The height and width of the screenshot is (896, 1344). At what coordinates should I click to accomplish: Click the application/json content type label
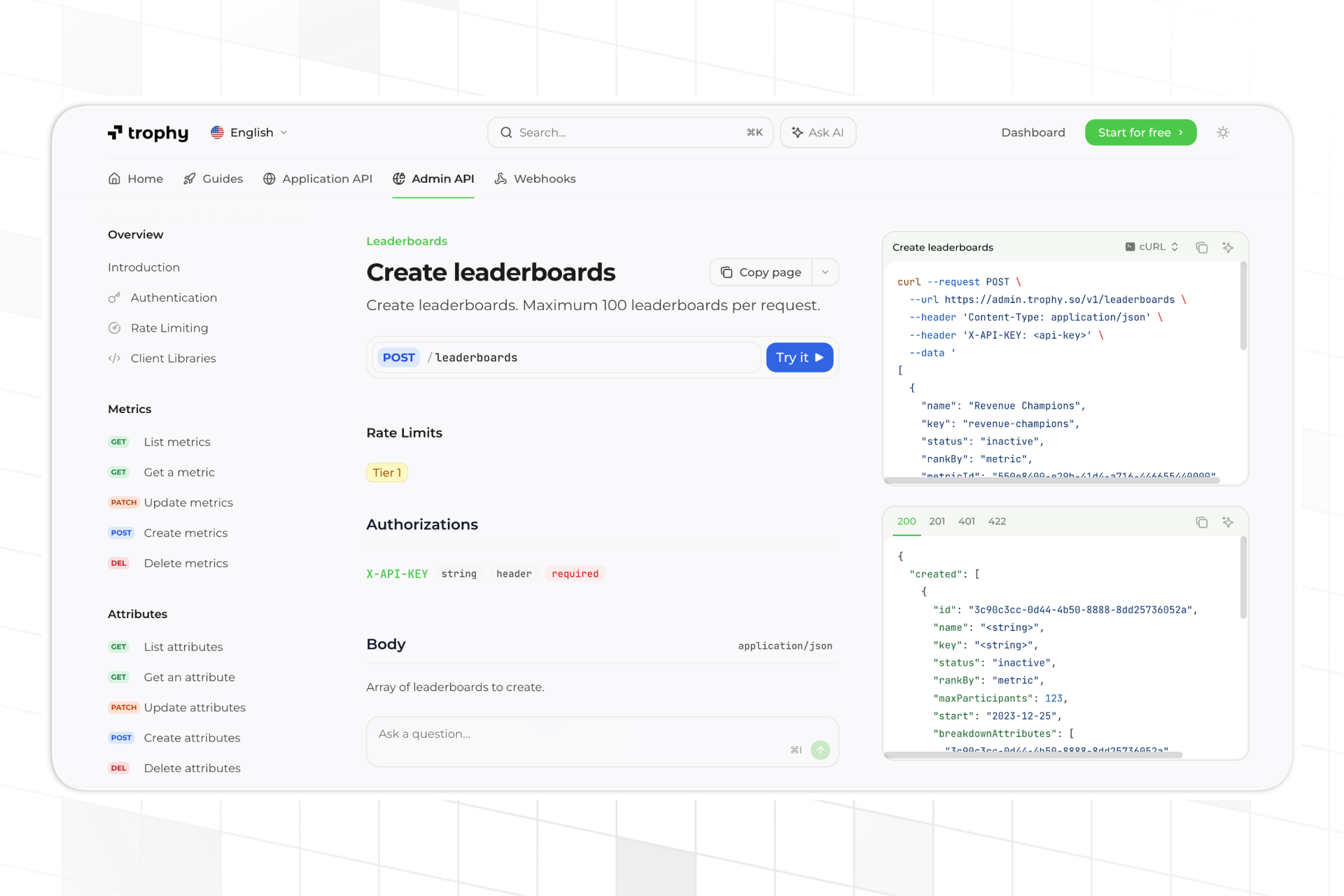[x=785, y=645]
